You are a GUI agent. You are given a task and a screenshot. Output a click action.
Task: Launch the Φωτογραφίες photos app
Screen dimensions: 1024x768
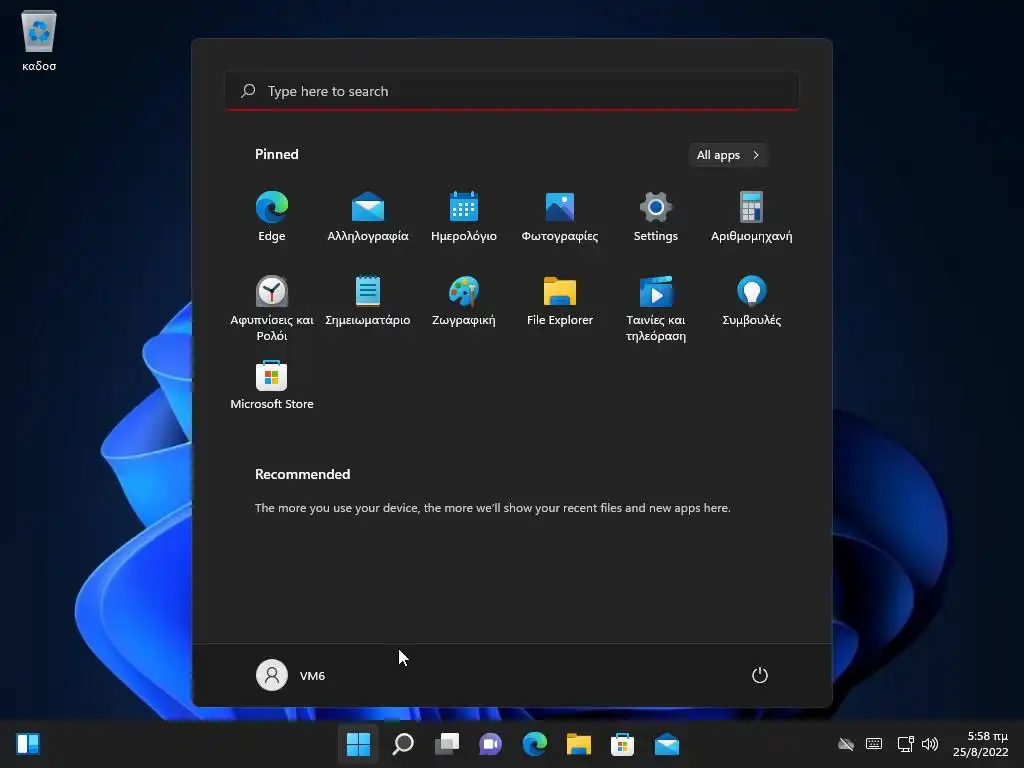coord(560,217)
